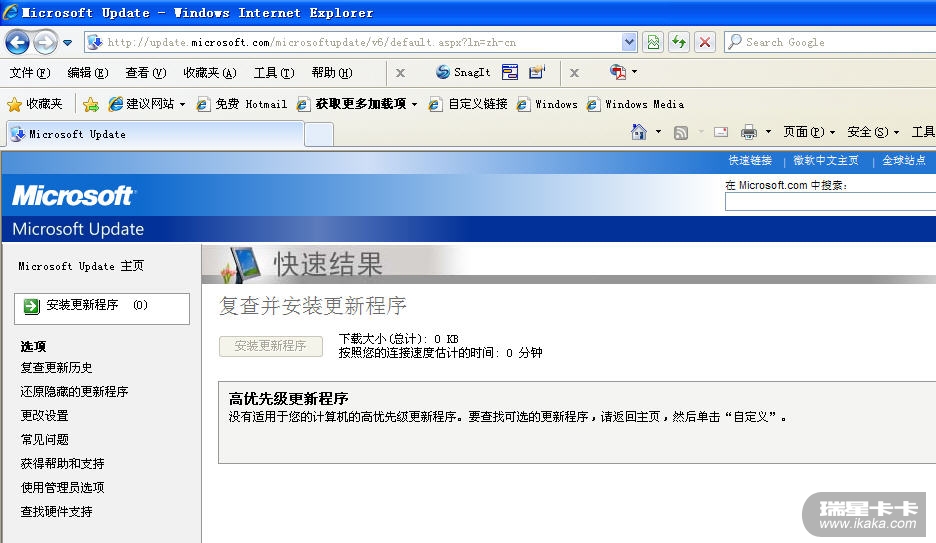Open the 快速链接 header link
Viewport: 936px width, 543px height.
click(x=750, y=161)
